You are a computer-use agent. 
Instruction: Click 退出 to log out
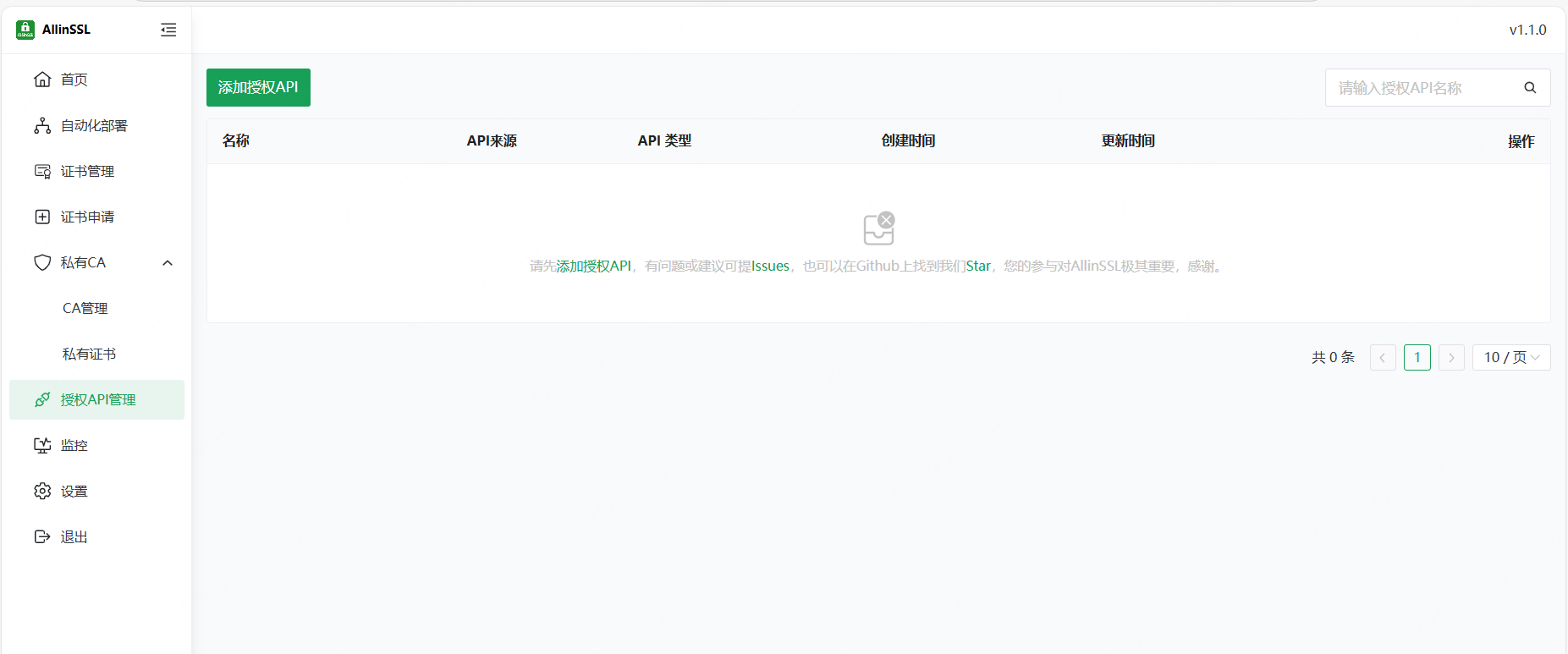pos(96,536)
